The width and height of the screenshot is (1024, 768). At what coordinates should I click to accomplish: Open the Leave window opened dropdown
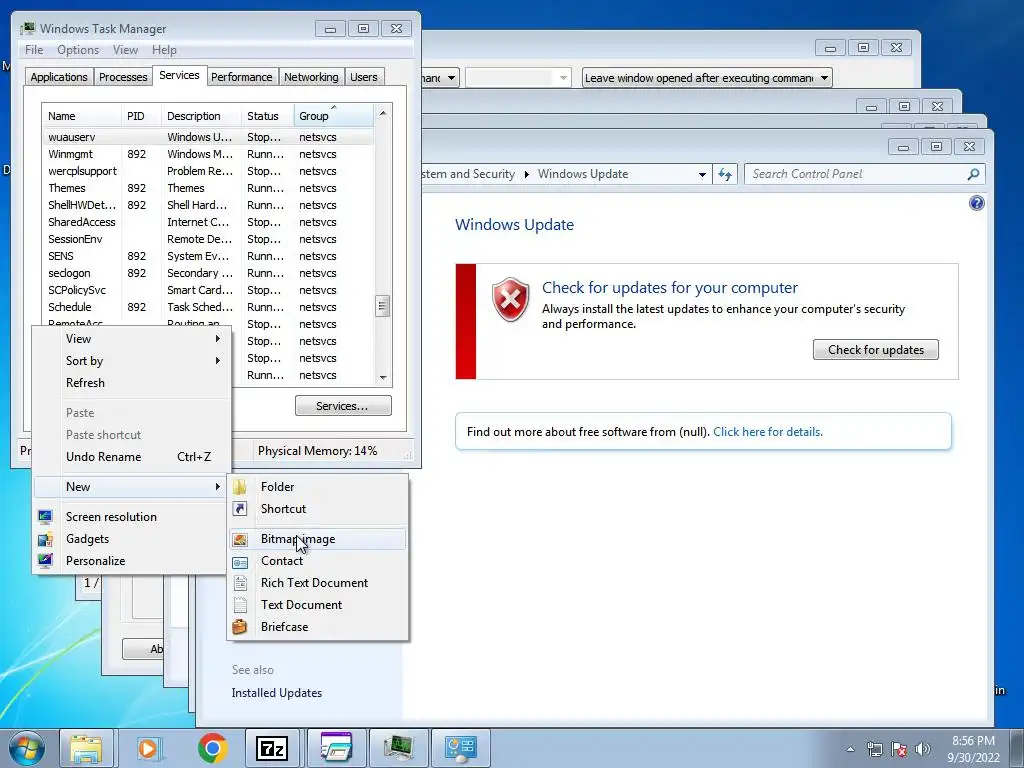click(707, 78)
